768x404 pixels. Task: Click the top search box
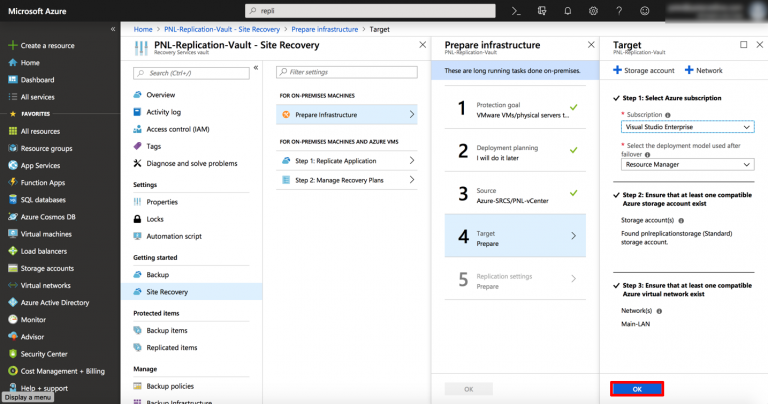tap(370, 11)
